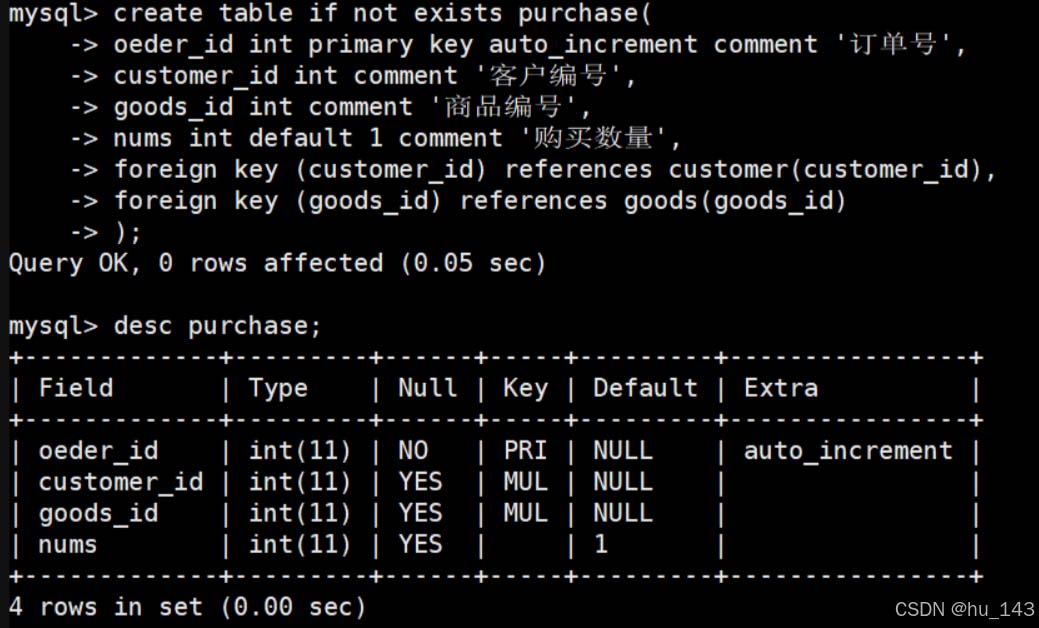The image size is (1039, 628).
Task: Click the PRI key value for oeder_id
Action: pyautogui.click(x=525, y=451)
